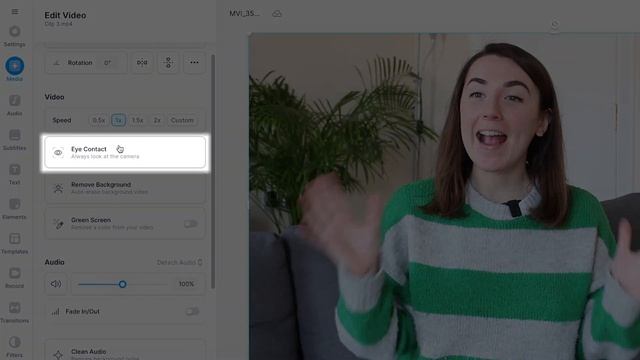
Task: Click the cloud save status icon
Action: [x=277, y=14]
